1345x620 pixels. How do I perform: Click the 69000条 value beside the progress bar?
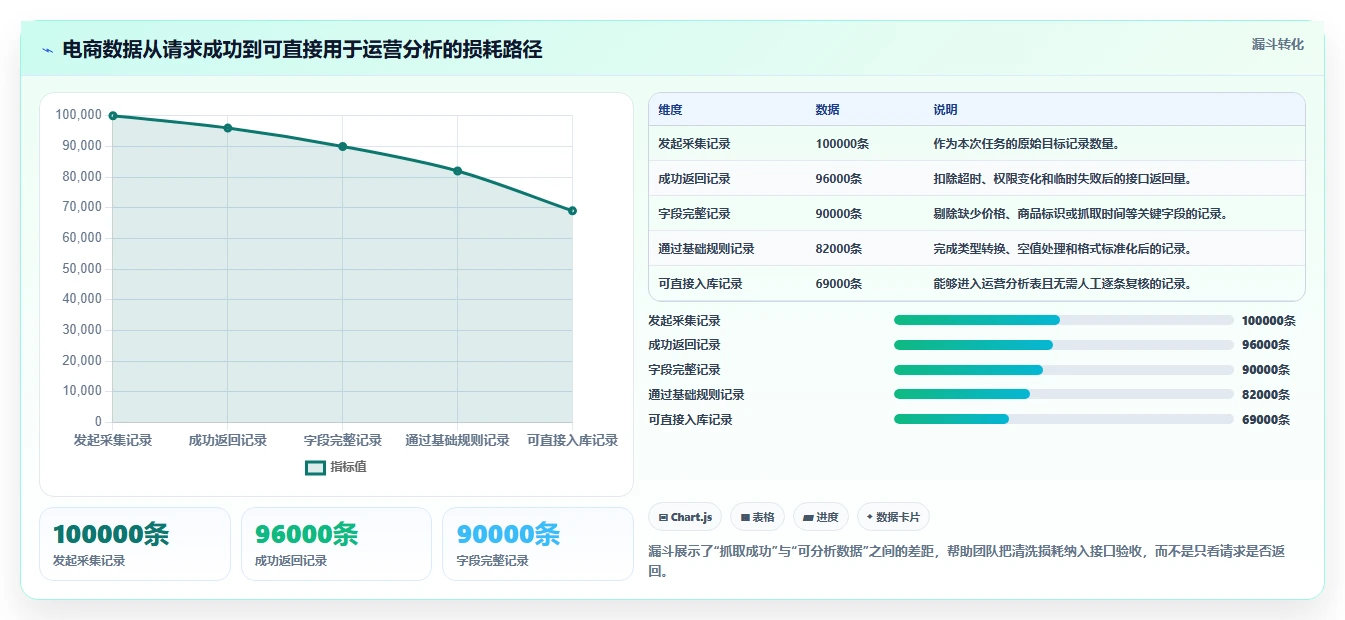tap(1266, 420)
